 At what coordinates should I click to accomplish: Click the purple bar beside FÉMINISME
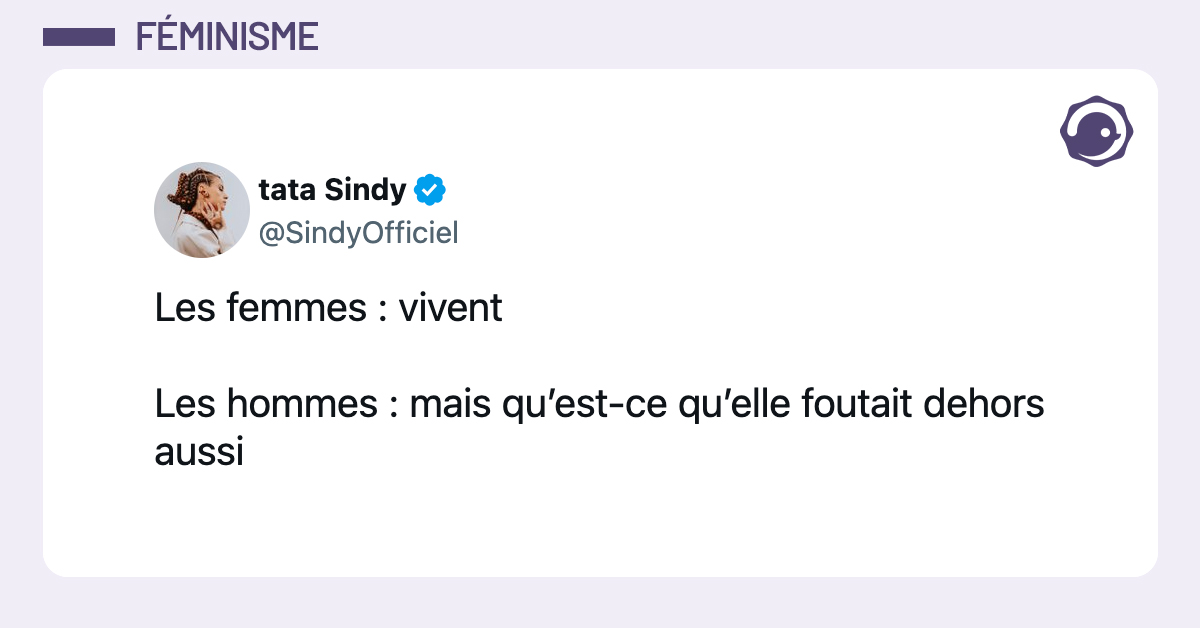coord(79,37)
